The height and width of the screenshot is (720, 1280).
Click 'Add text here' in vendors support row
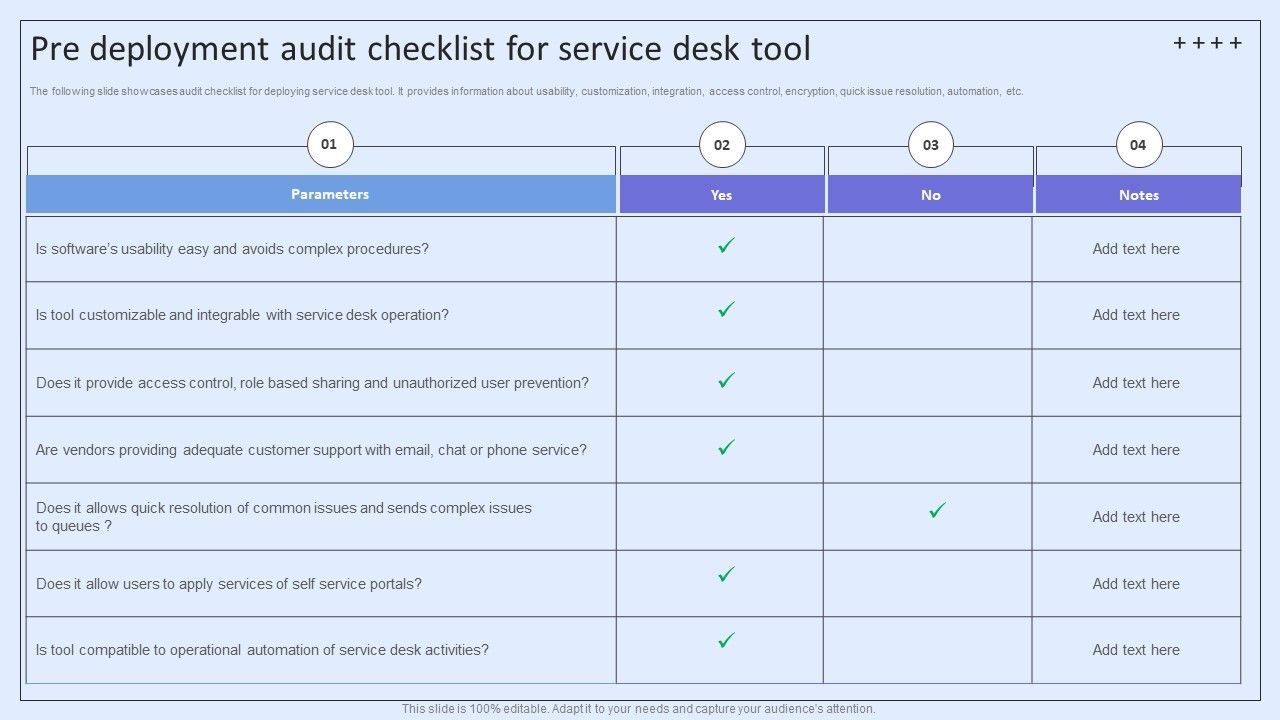(x=1136, y=450)
